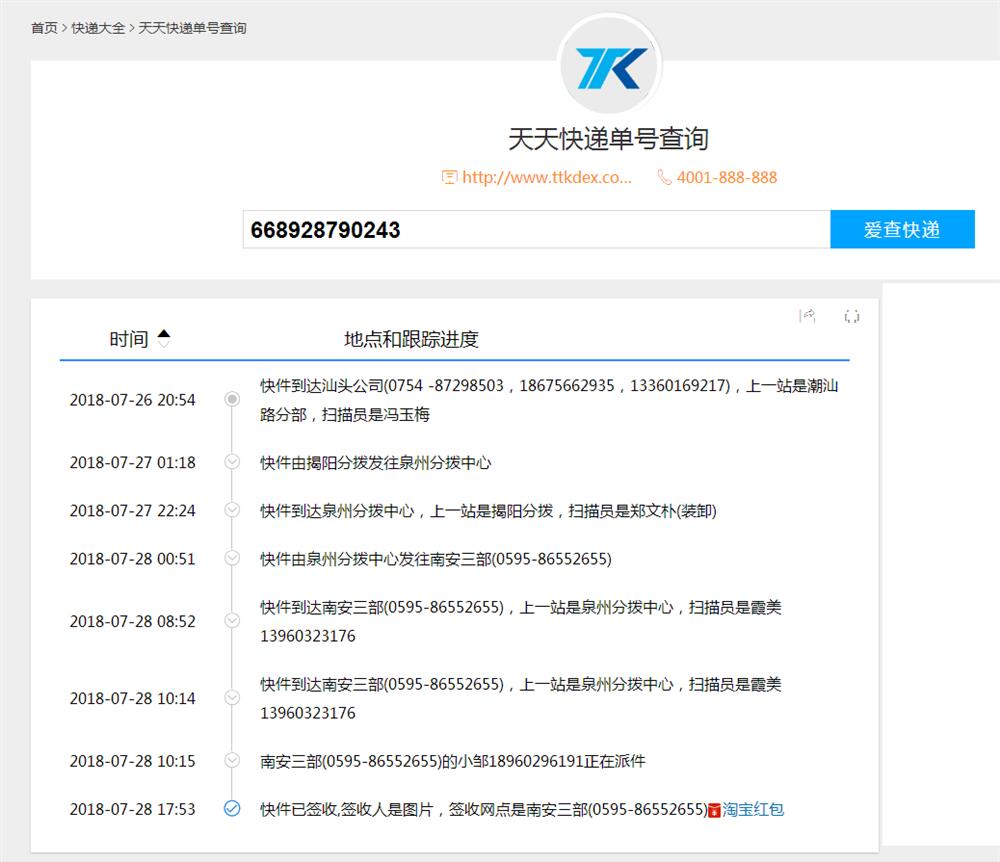
Task: Click the share icon above tracking table
Action: coord(807,316)
